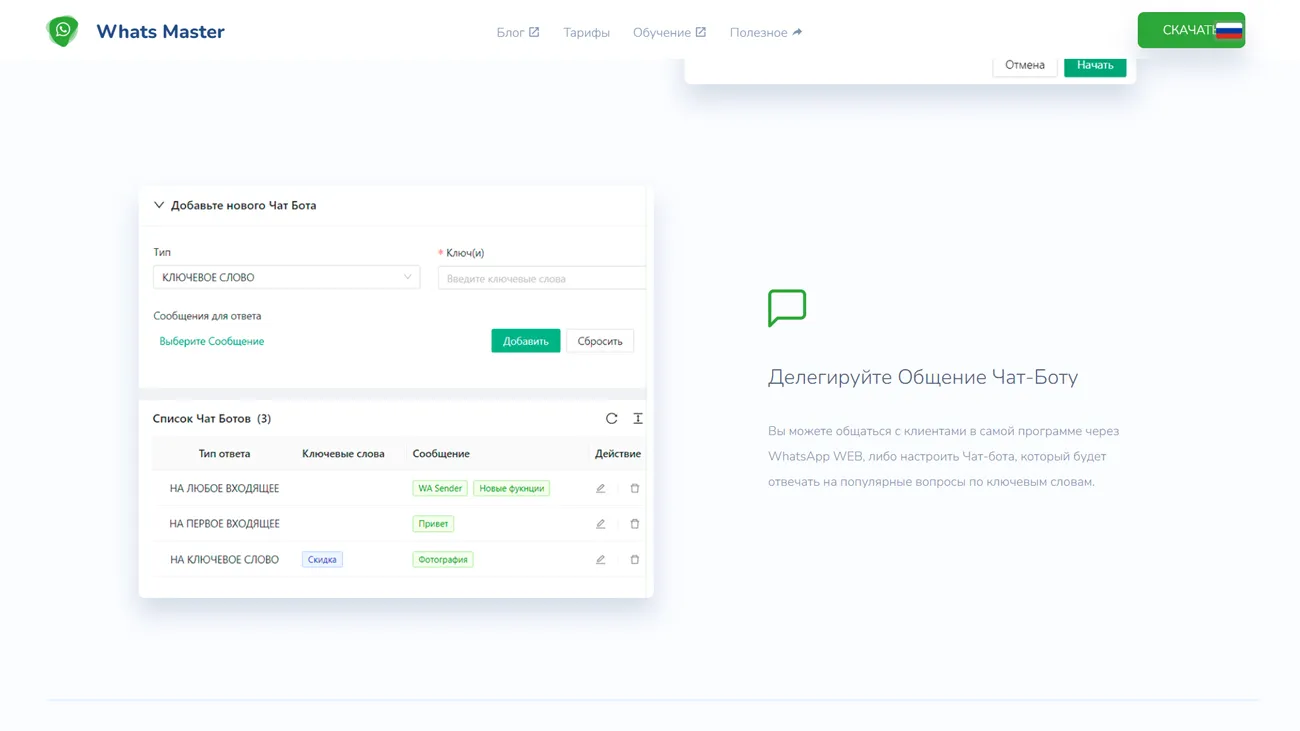Delete the НА КЛЮЧЕВОЕ СЛОВО bot row
Viewport: 1300px width, 731px height.
[634, 560]
